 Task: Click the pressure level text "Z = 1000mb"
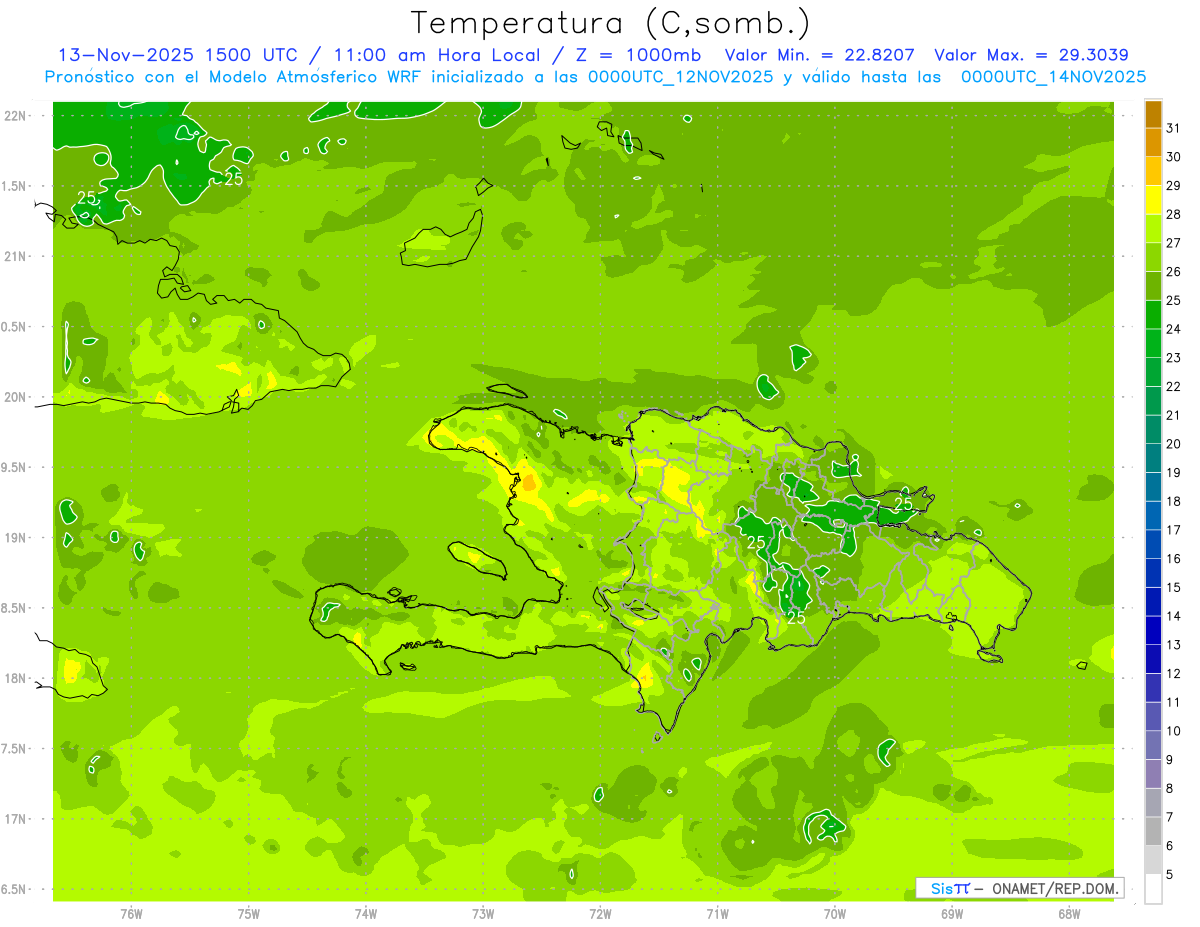[636, 55]
